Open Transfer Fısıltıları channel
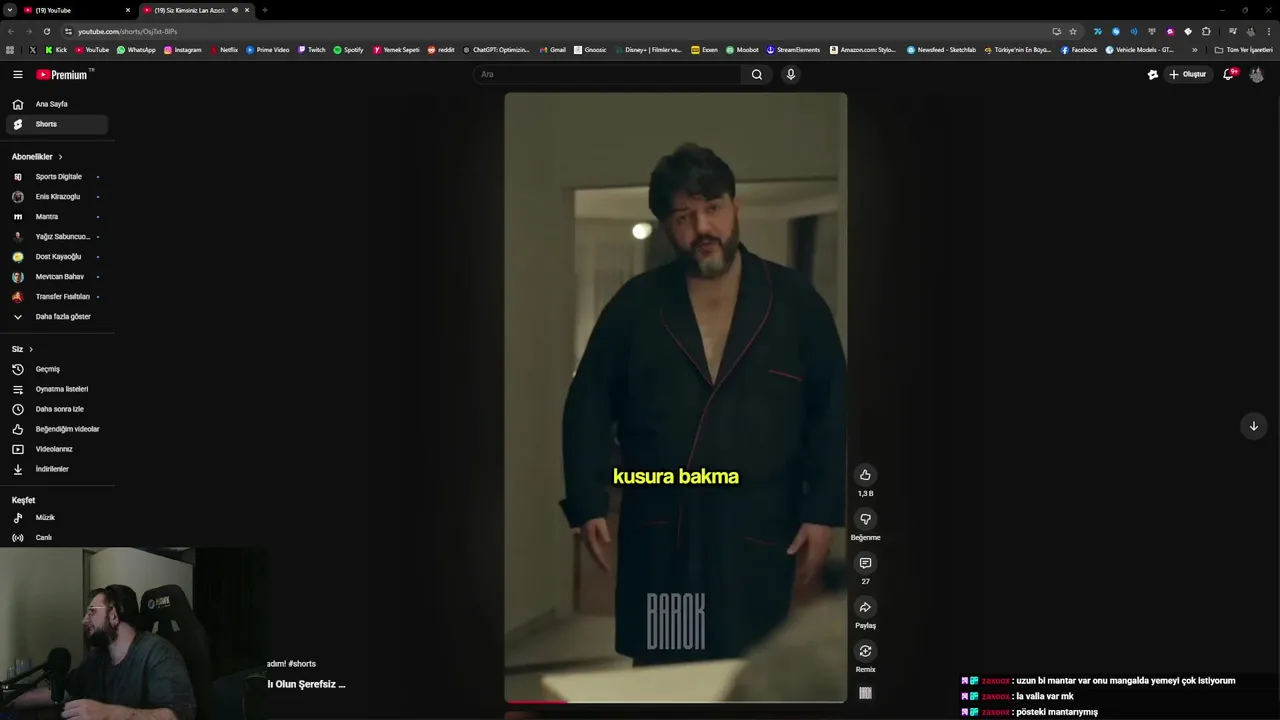Image resolution: width=1280 pixels, height=720 pixels. pyautogui.click(x=57, y=297)
